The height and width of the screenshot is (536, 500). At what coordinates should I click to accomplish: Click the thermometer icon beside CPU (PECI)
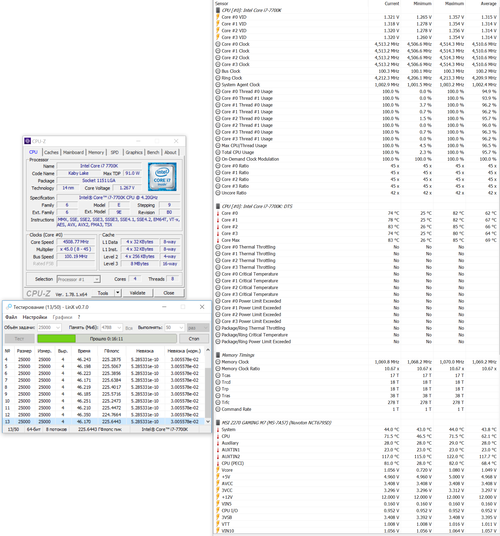pos(218,463)
